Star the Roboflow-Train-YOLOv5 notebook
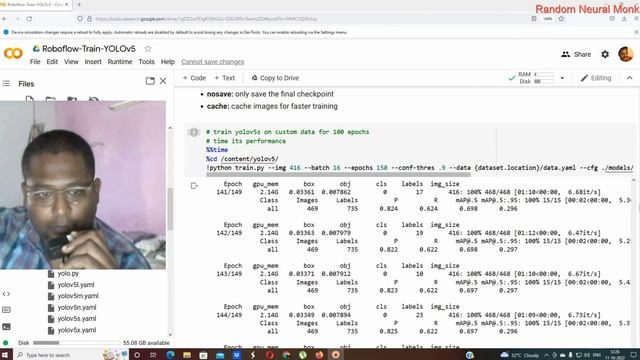The height and width of the screenshot is (360, 640). 148,49
